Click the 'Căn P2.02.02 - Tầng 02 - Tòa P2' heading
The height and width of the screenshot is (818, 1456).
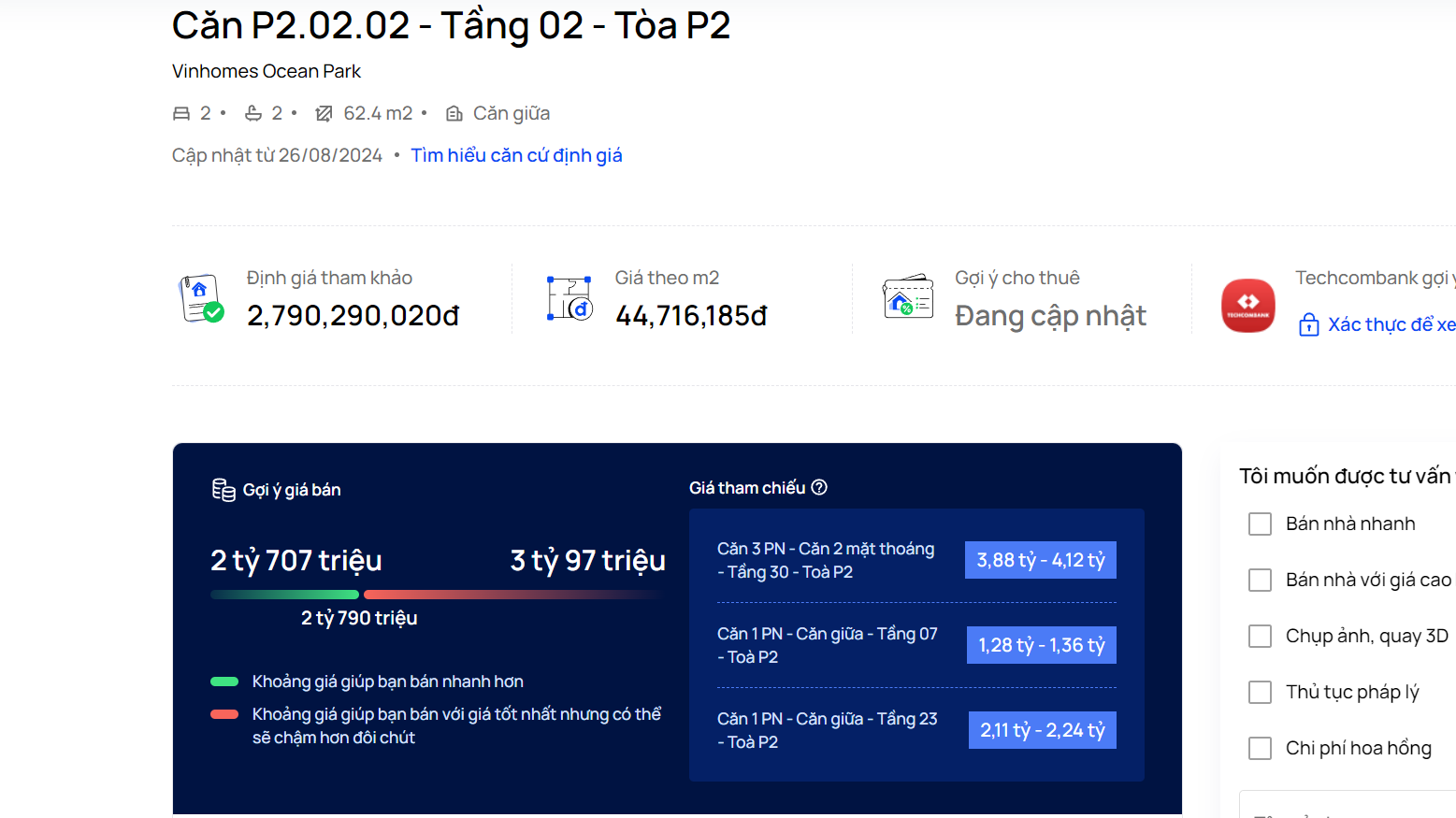(x=451, y=26)
